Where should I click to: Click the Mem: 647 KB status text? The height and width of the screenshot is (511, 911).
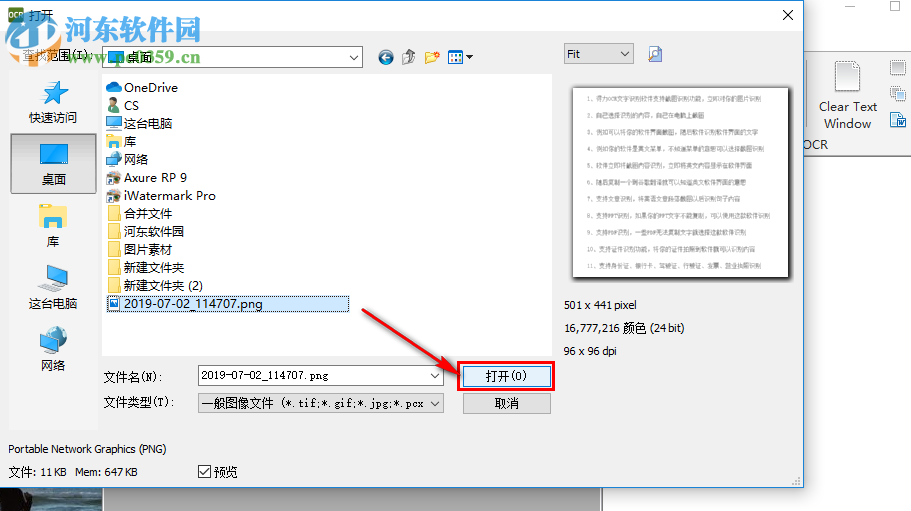[x=106, y=472]
